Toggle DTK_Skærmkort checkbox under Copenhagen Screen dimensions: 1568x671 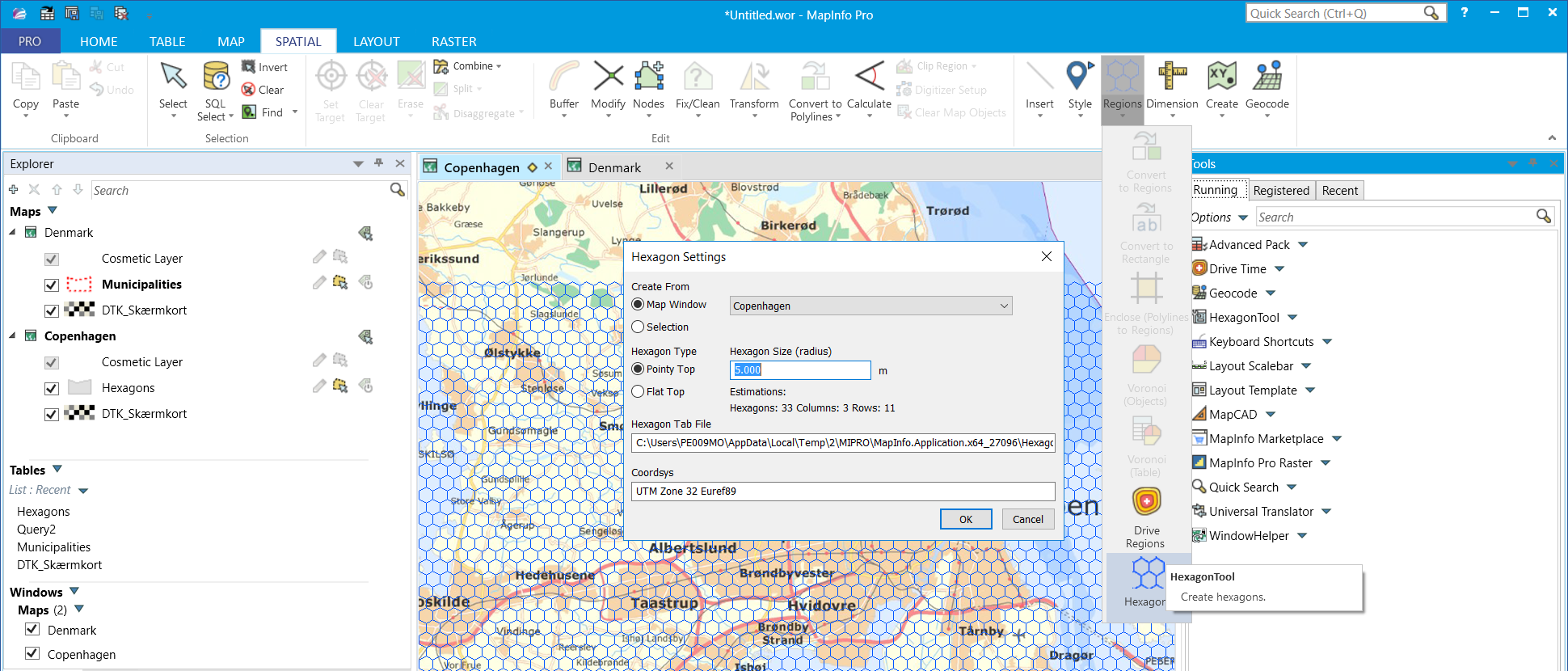(52, 415)
